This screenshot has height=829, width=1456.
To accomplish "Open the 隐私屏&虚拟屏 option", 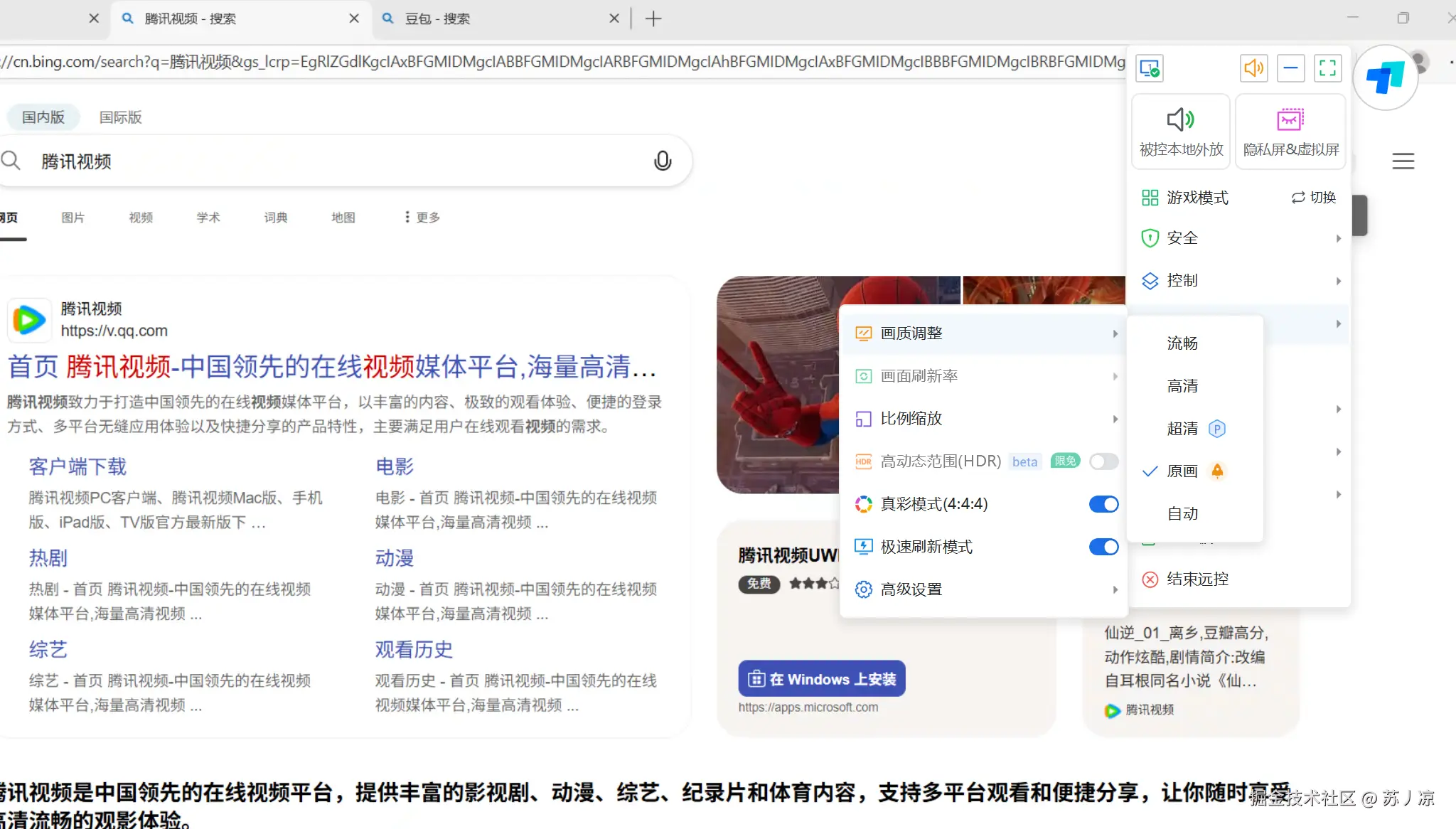I will pos(1290,132).
